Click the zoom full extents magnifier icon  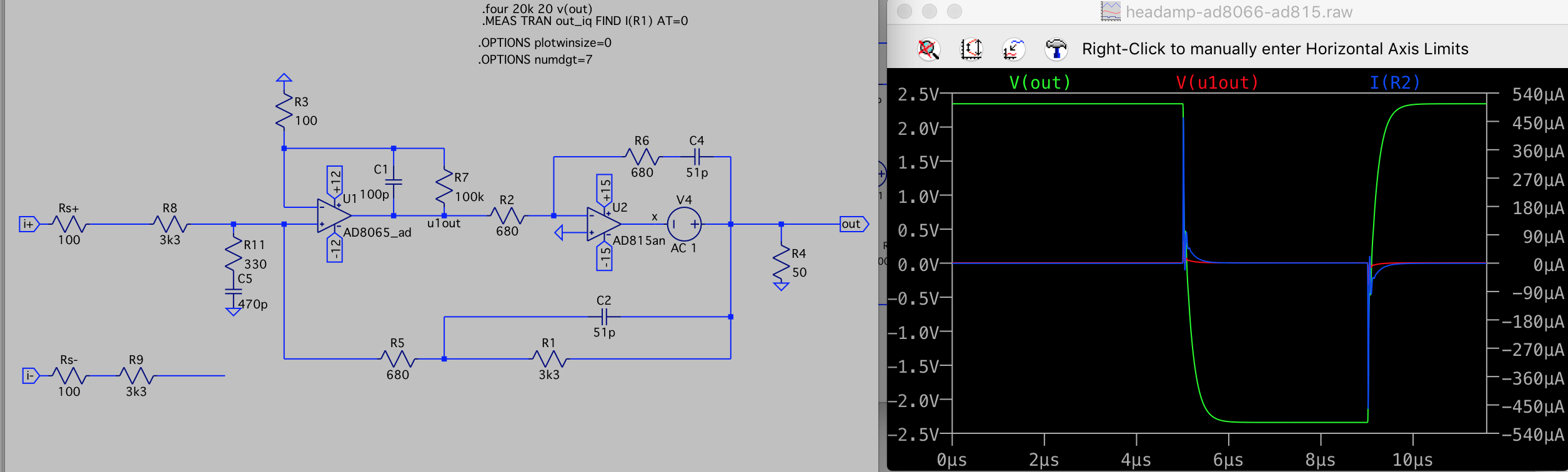point(928,49)
